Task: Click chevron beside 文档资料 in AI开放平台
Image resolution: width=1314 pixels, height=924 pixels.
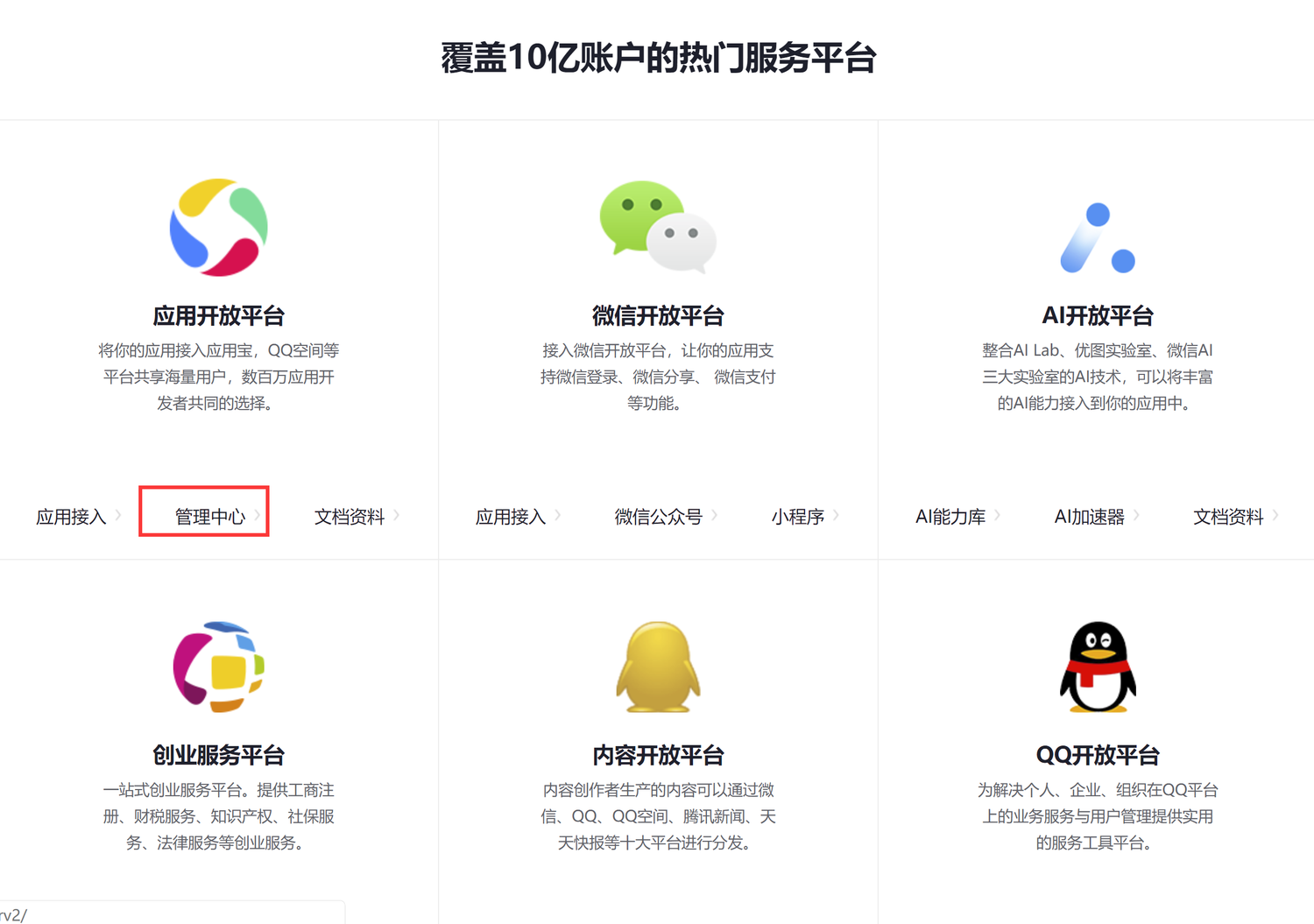Action: point(1275,515)
